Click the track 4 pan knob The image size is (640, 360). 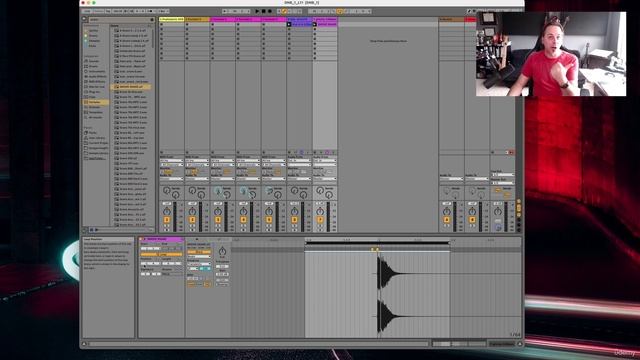[x=243, y=211]
